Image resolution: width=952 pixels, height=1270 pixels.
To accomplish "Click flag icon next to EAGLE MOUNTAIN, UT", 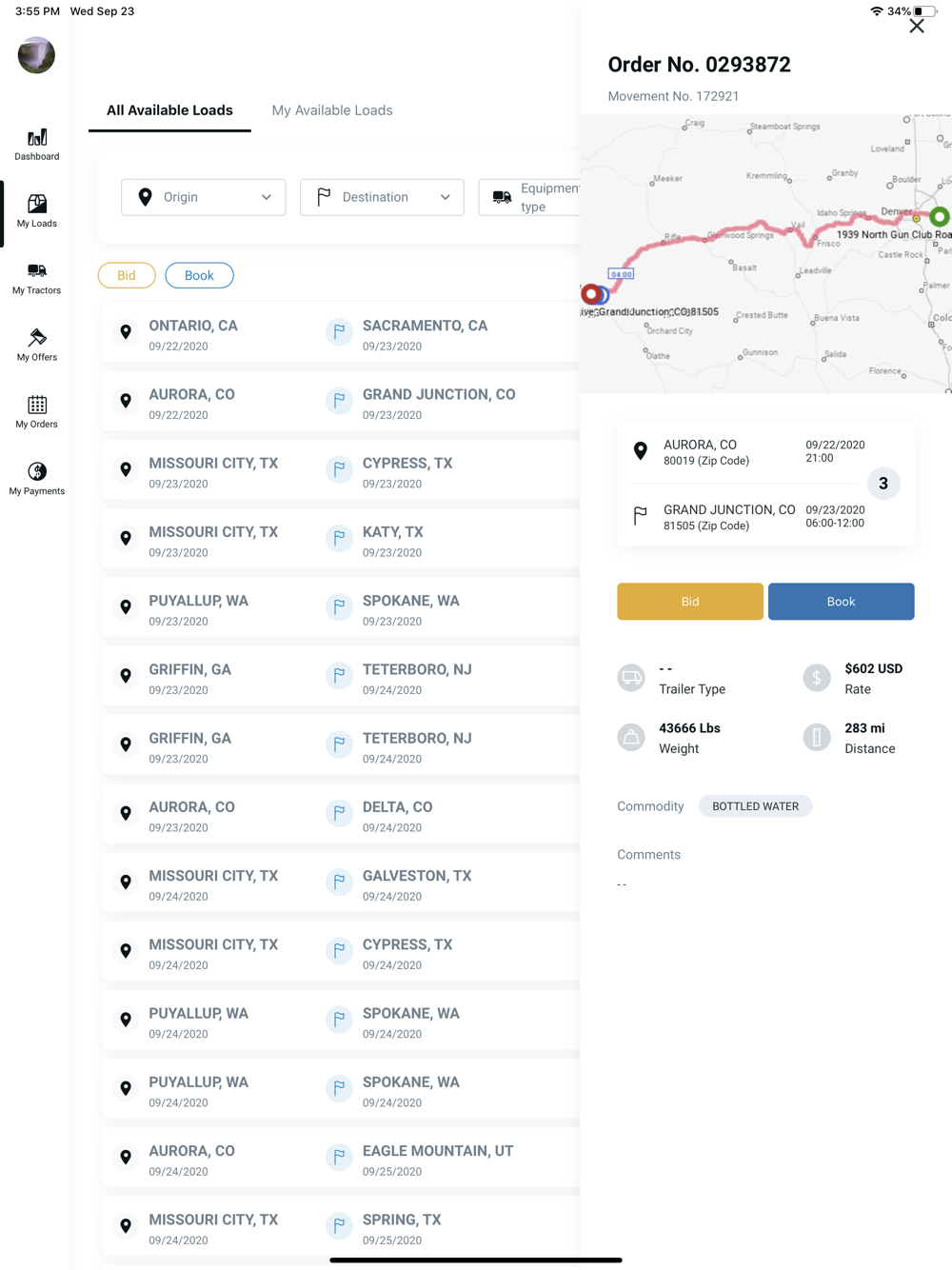I will 339,1157.
